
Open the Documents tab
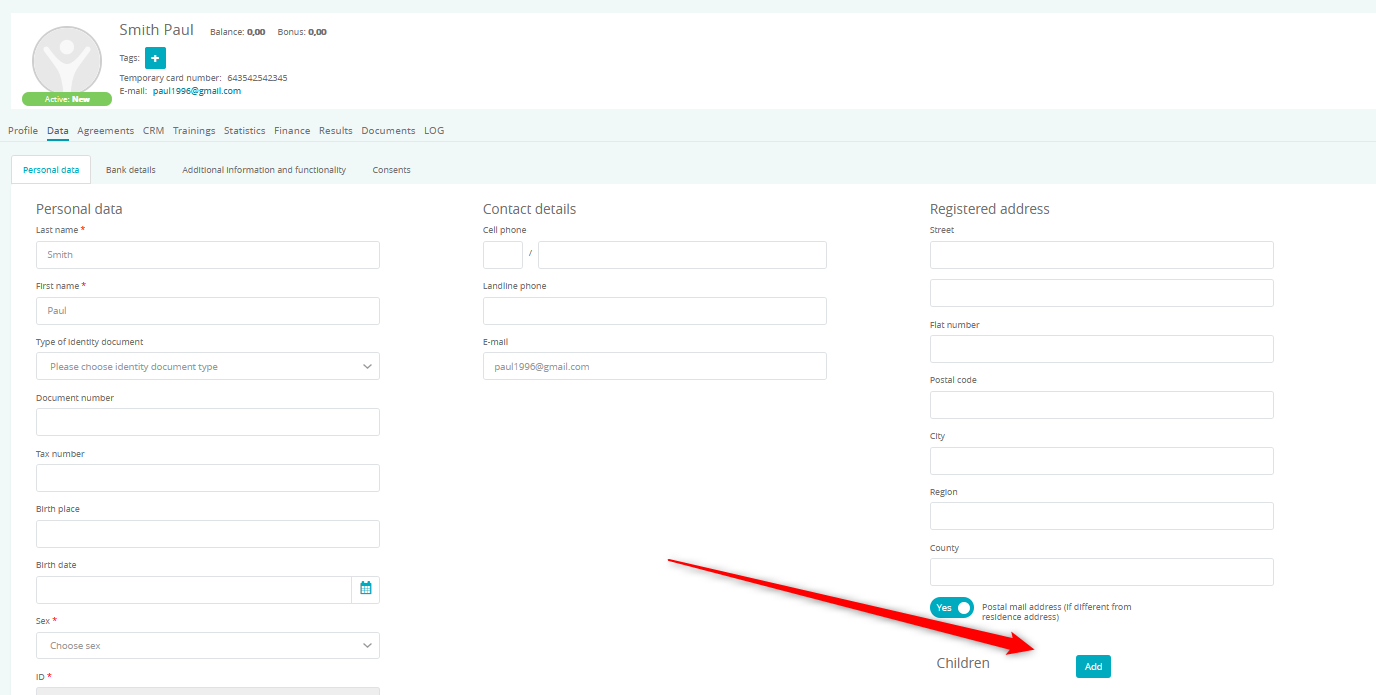pyautogui.click(x=388, y=131)
